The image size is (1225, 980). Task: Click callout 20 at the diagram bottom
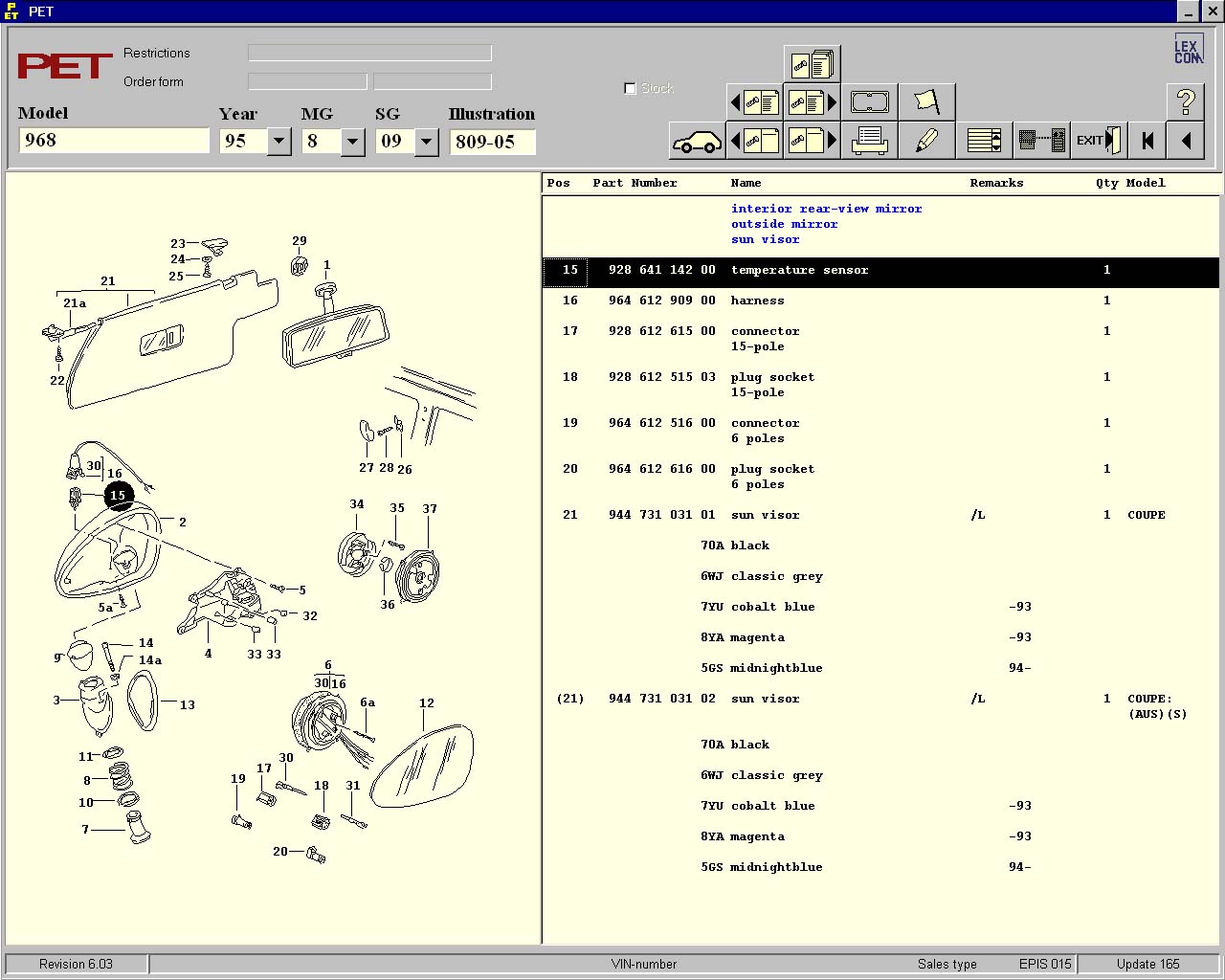[x=280, y=851]
